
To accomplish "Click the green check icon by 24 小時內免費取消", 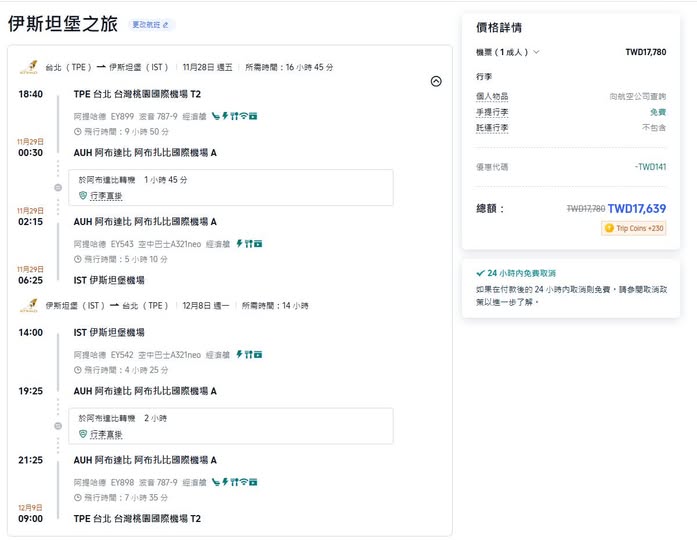I will point(480,272).
